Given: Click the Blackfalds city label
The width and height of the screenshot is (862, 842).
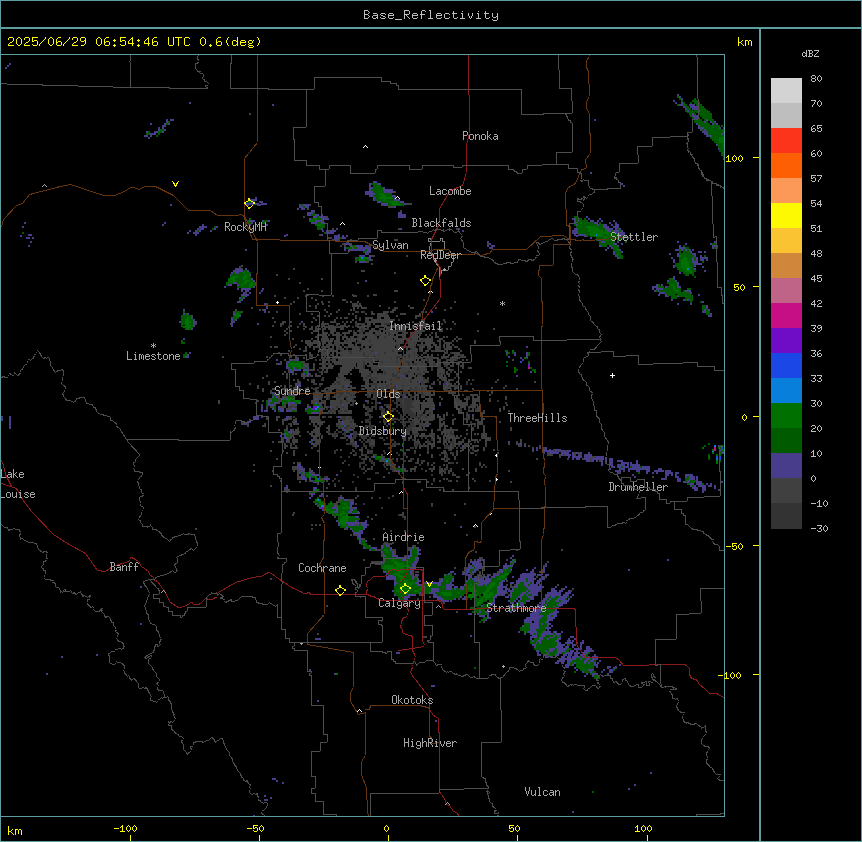Looking at the screenshot, I should (x=441, y=223).
